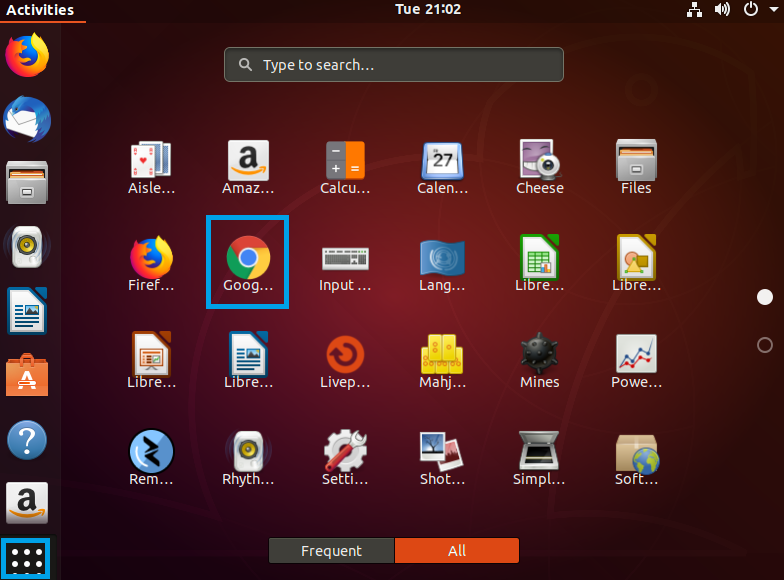Launch LibreOffice Impress presentation app

tap(151, 360)
